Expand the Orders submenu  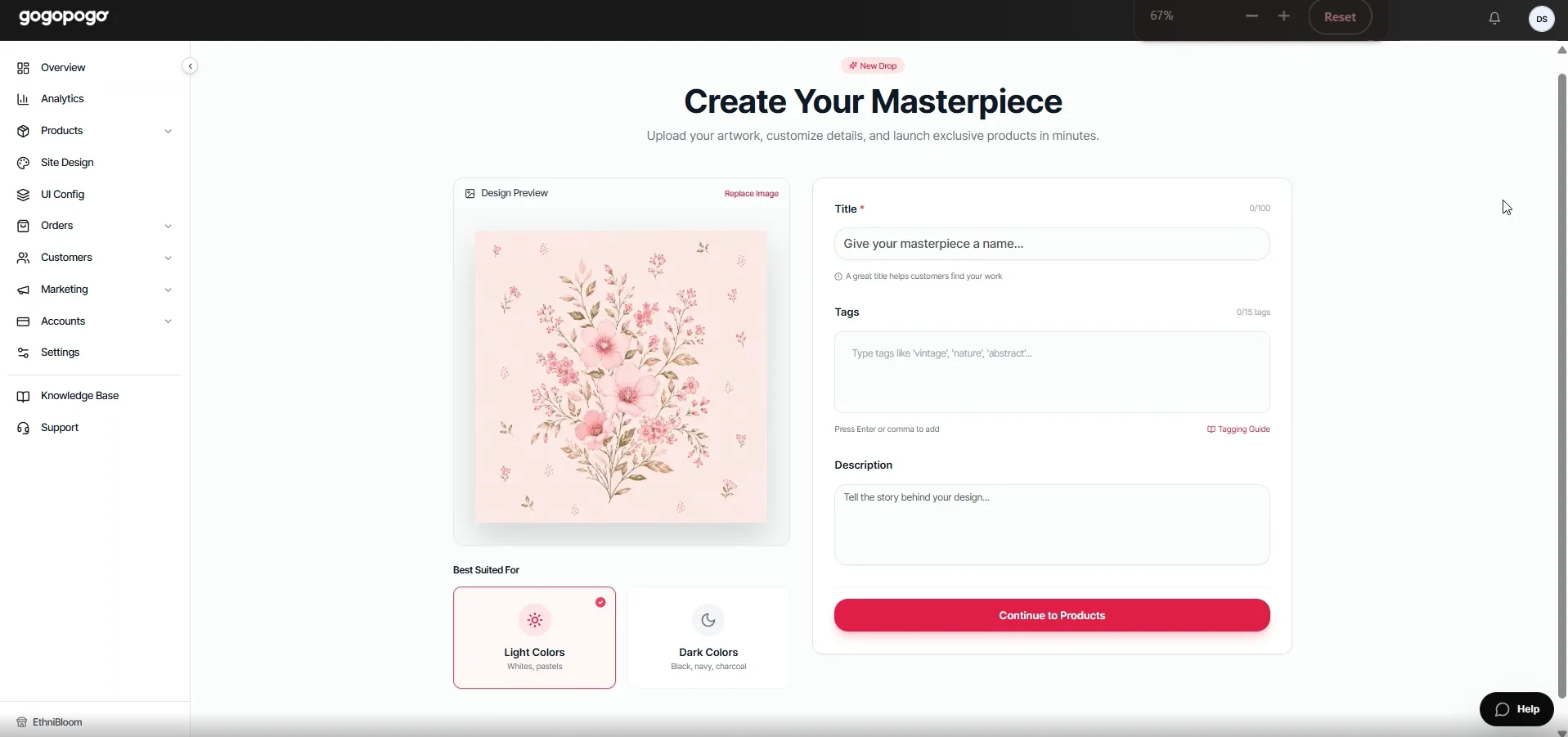pyautogui.click(x=168, y=226)
